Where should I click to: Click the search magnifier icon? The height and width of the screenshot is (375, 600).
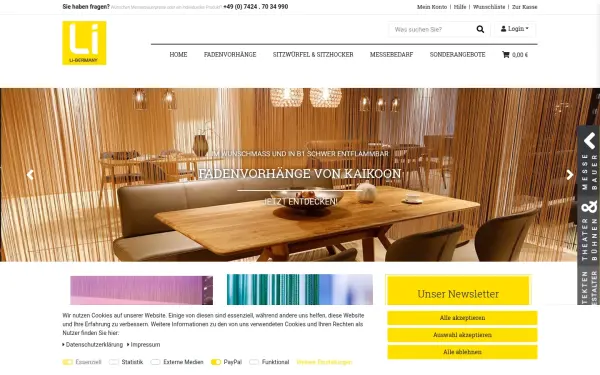click(x=480, y=29)
